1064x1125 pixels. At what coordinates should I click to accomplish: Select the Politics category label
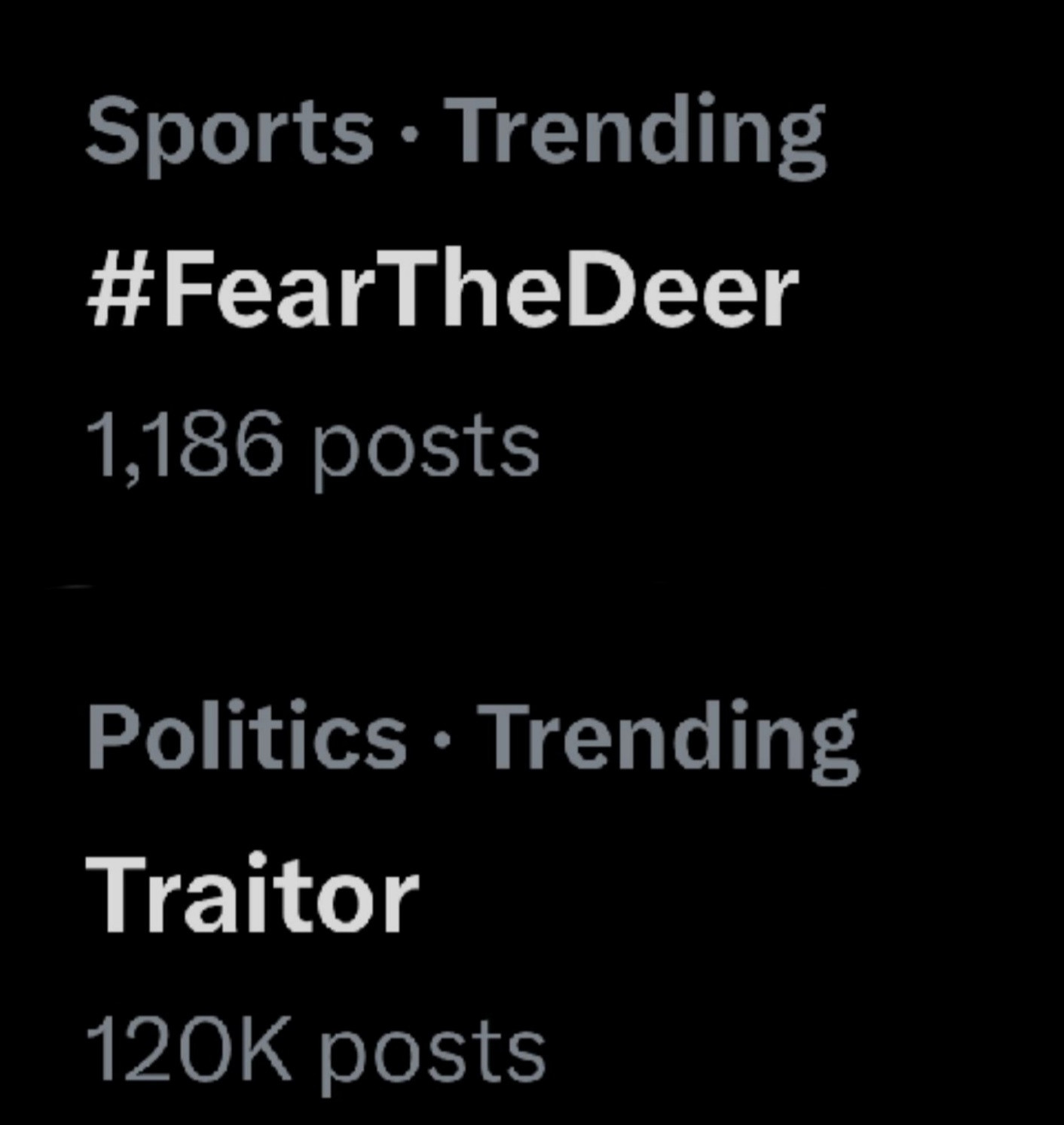(x=246, y=737)
